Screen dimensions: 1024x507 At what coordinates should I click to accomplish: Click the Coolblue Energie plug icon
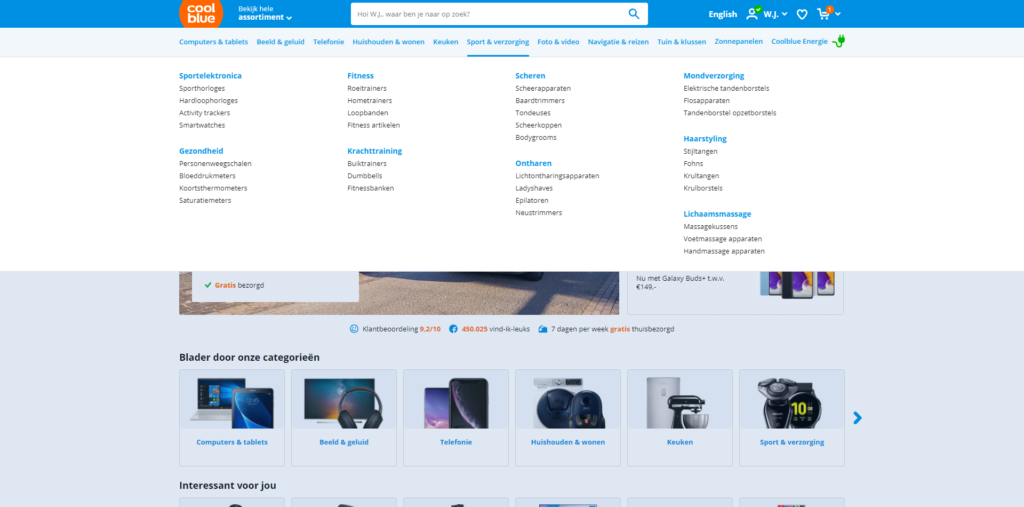[839, 41]
